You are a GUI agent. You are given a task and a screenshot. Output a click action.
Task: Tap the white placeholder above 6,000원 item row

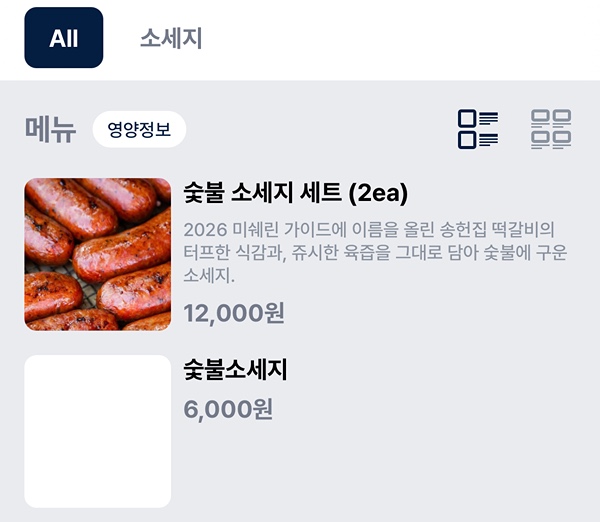[x=98, y=431]
